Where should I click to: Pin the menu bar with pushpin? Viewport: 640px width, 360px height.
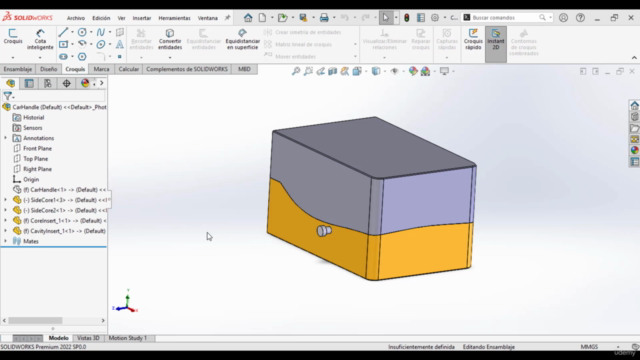pyautogui.click(x=227, y=18)
